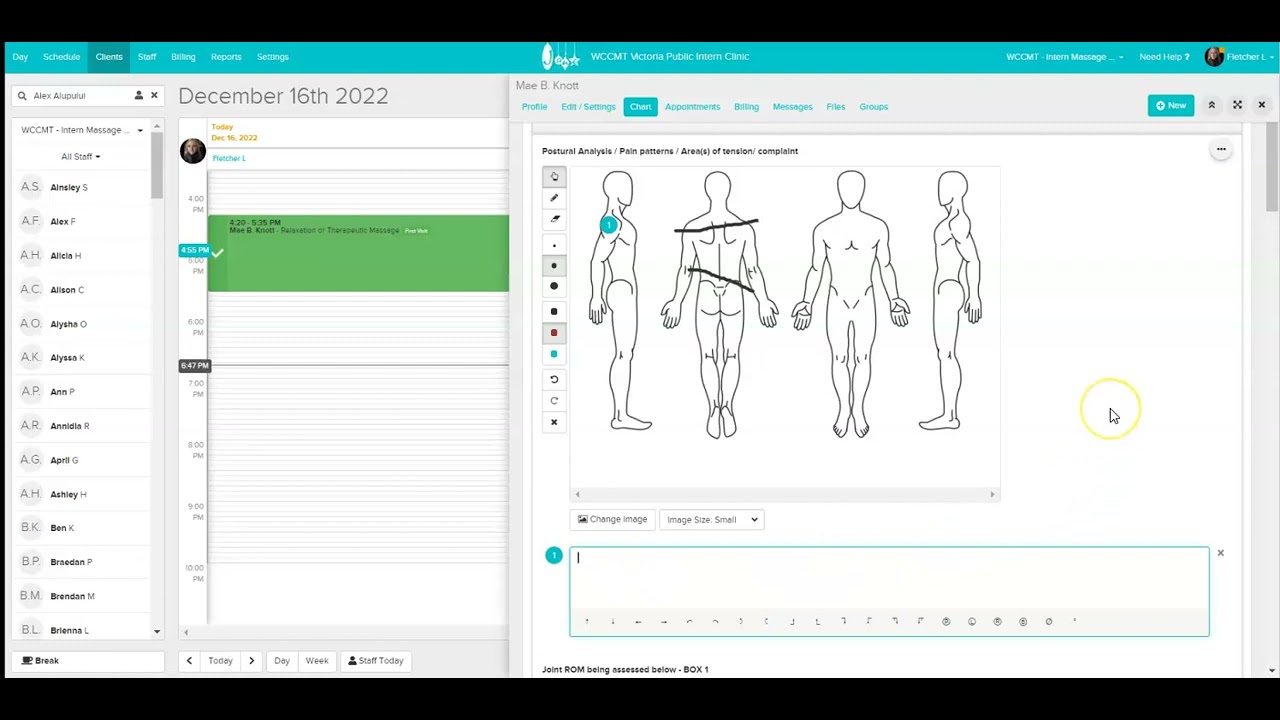Open the client Billing tab
Viewport: 1280px width, 720px height.
[746, 107]
